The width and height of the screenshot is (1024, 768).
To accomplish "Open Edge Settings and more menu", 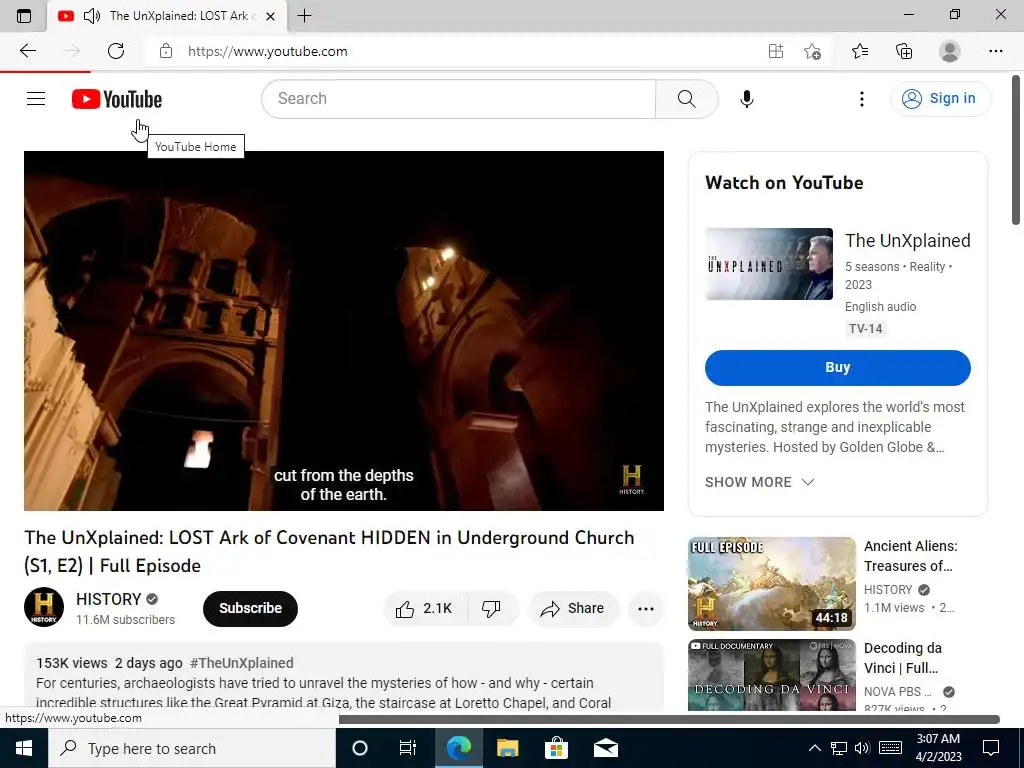I will [x=995, y=51].
